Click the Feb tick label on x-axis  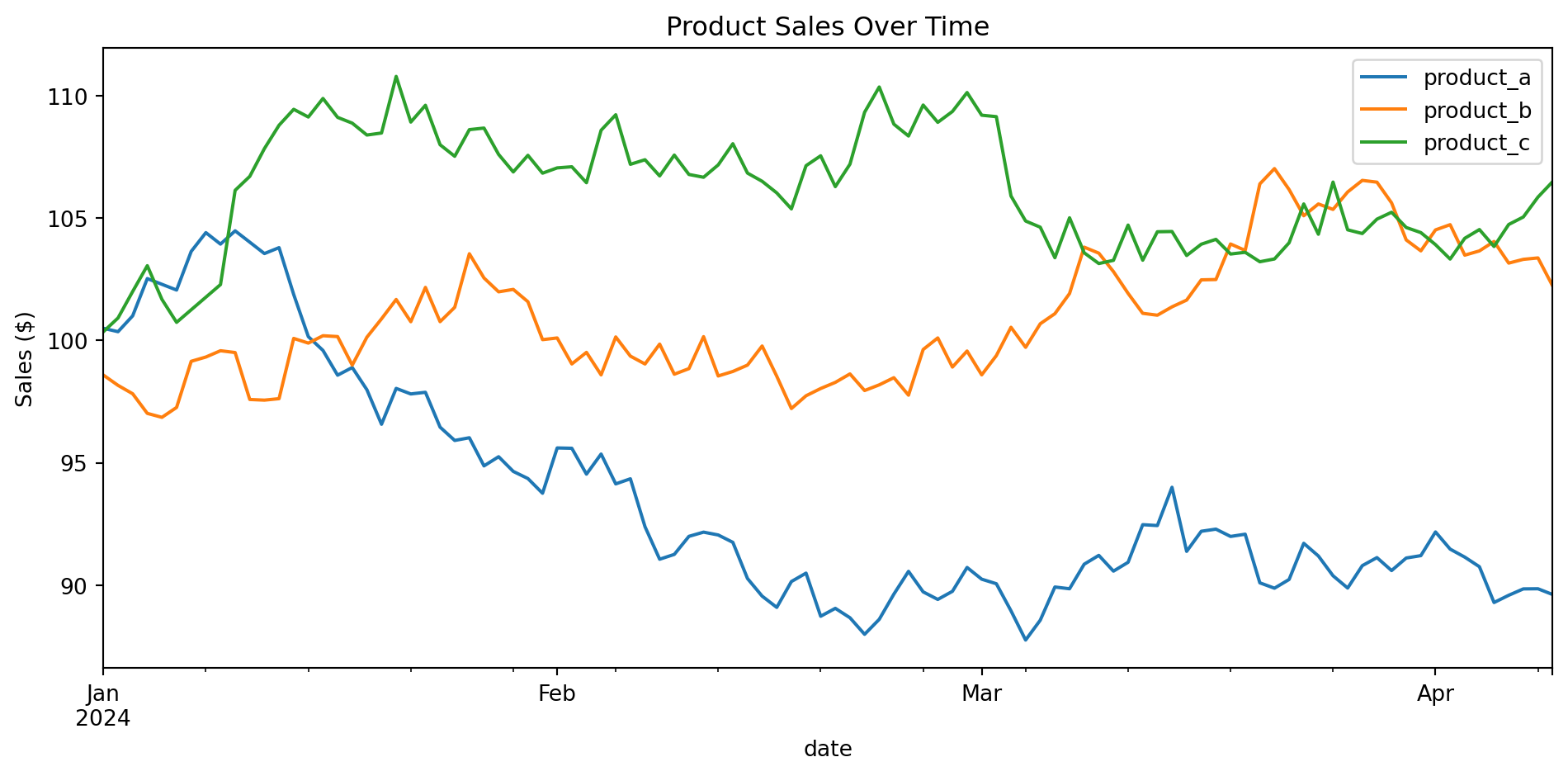(556, 693)
